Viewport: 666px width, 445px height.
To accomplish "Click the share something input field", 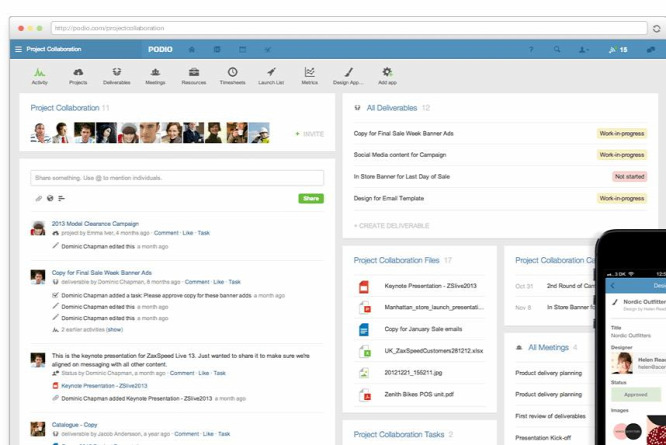I will [x=177, y=178].
